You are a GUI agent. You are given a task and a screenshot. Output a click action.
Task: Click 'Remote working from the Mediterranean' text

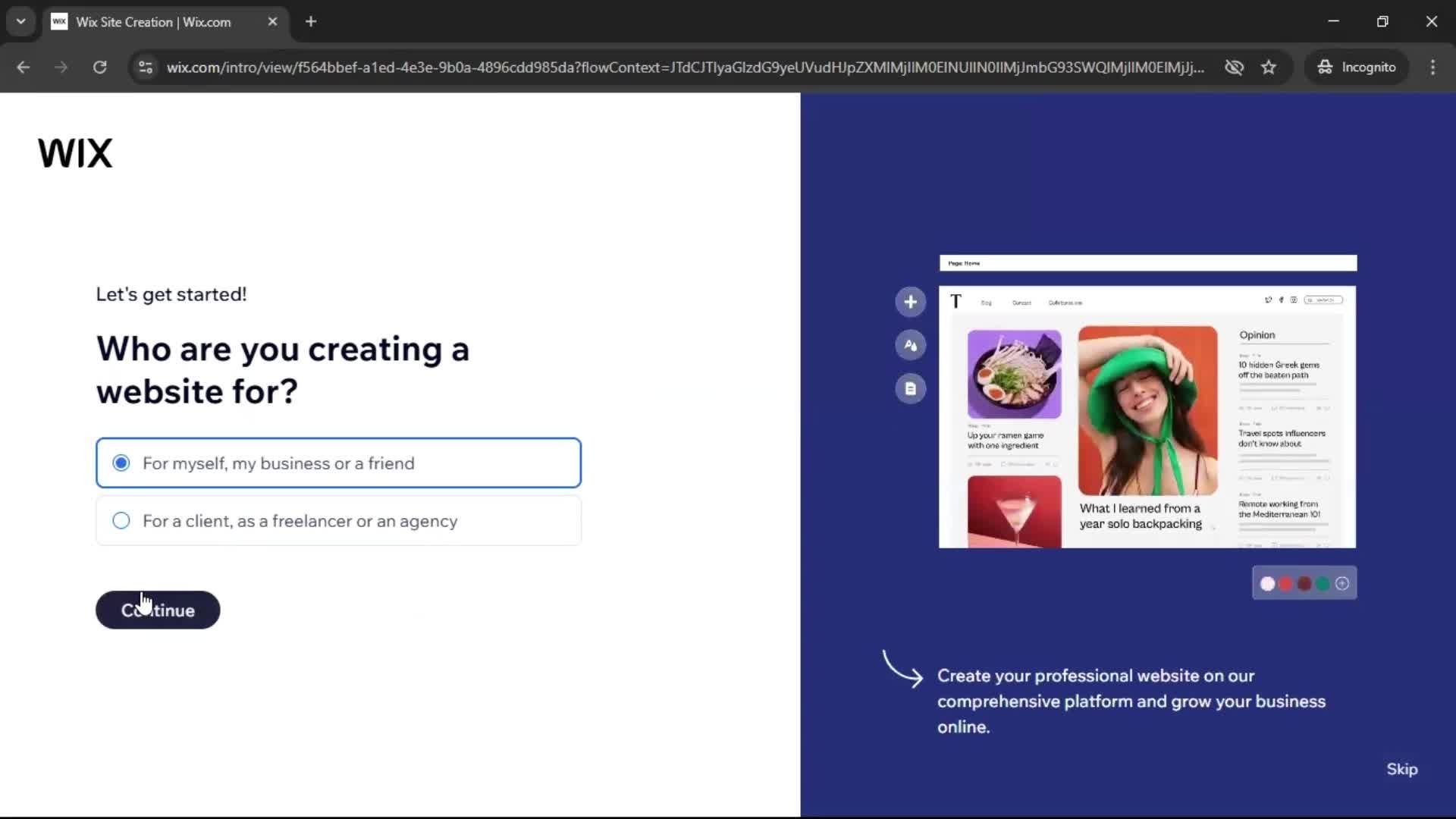point(1279,509)
